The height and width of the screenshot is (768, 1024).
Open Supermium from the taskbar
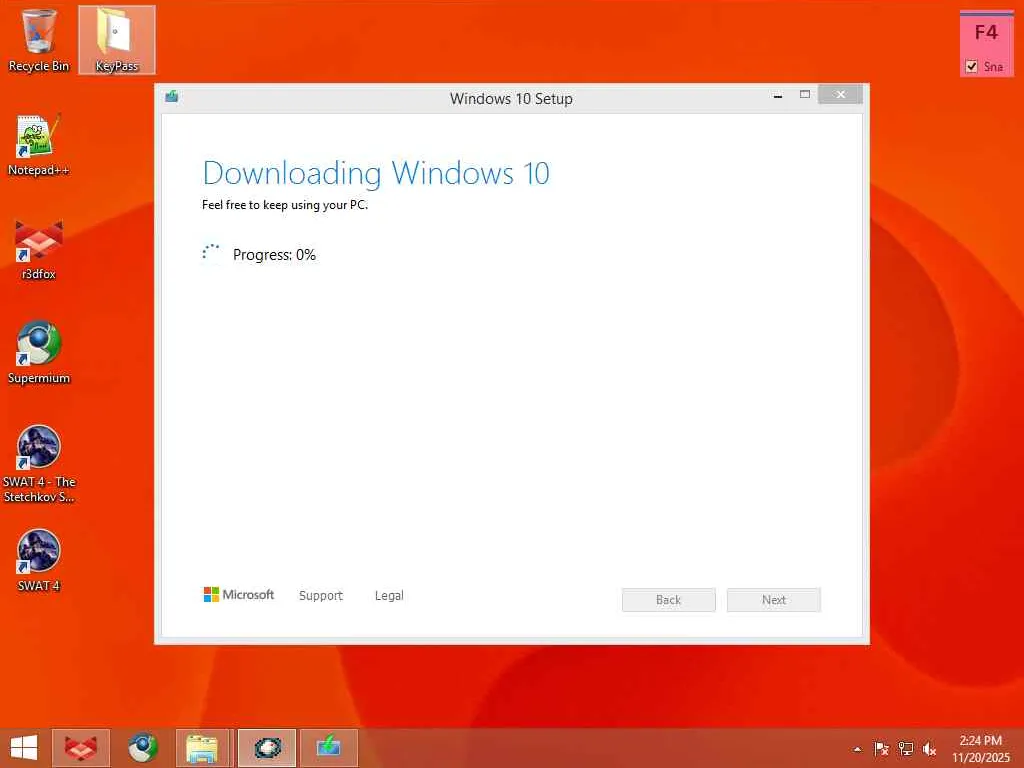(x=142, y=748)
